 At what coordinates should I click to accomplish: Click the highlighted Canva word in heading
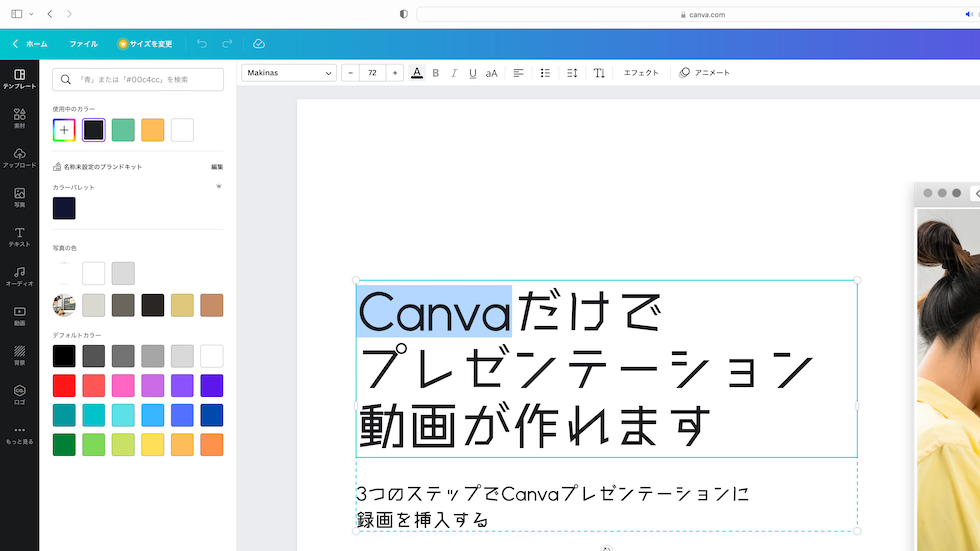pyautogui.click(x=434, y=311)
